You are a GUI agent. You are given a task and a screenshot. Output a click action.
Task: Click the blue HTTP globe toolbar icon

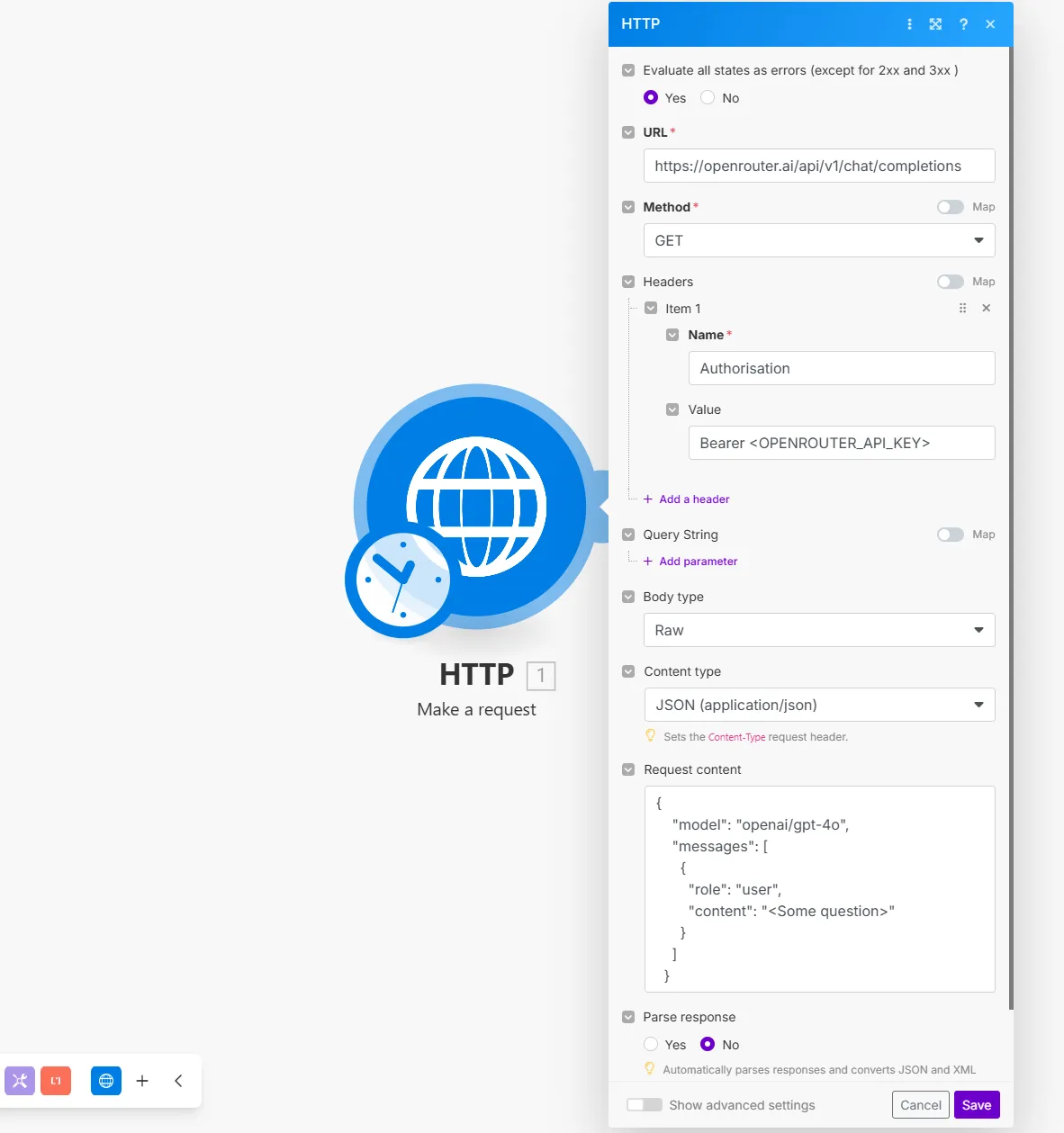pyautogui.click(x=106, y=1081)
